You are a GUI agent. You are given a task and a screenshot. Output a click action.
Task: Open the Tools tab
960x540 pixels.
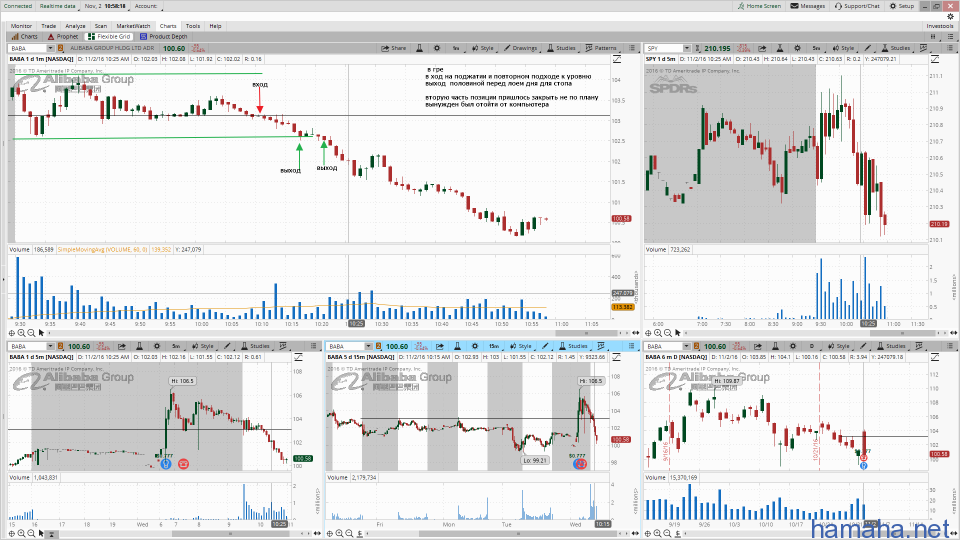pos(193,26)
